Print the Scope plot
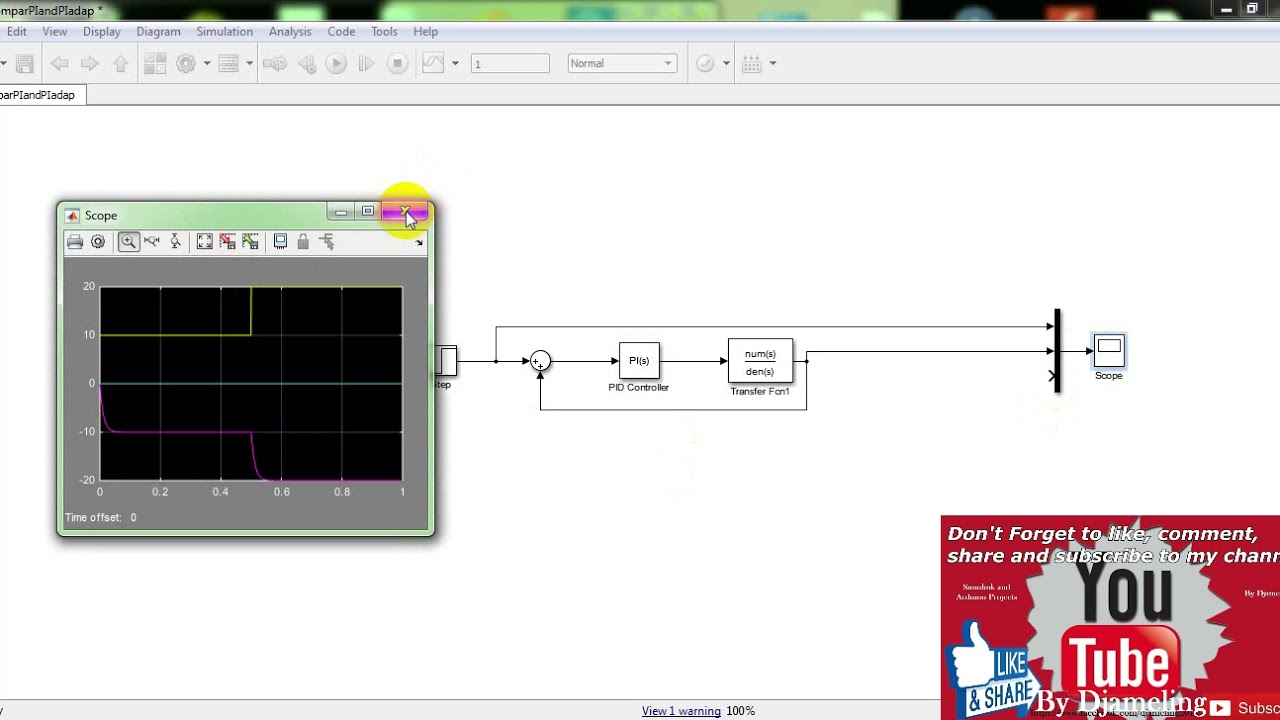Image resolution: width=1280 pixels, height=720 pixels. (75, 241)
